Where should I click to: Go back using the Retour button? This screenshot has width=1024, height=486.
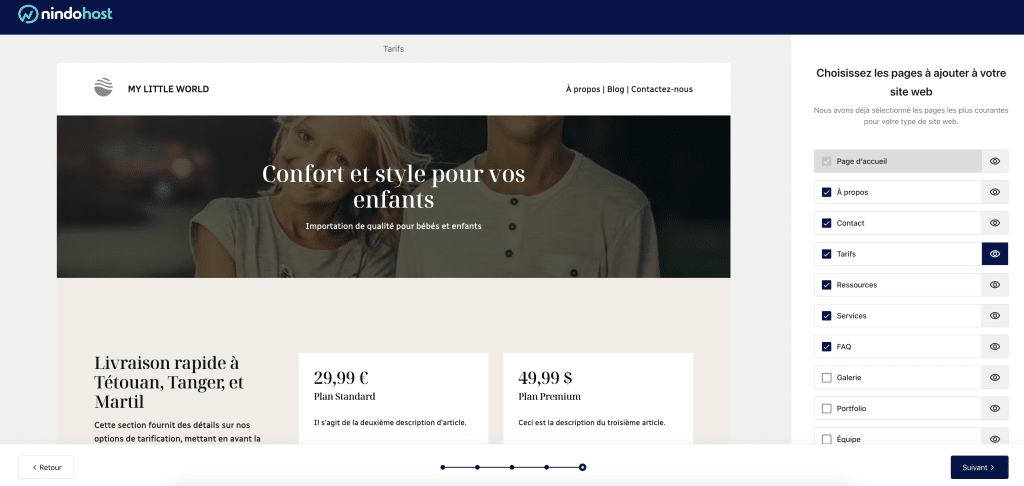tap(46, 467)
